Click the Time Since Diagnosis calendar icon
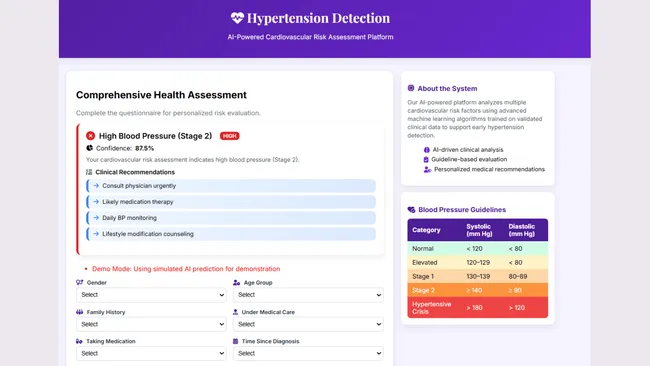The width and height of the screenshot is (650, 366). [x=235, y=341]
